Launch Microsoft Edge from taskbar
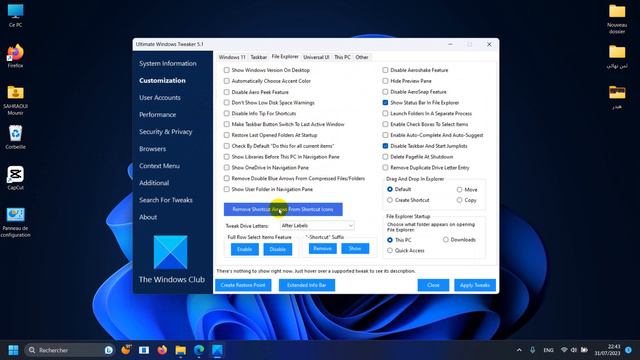 199,350
